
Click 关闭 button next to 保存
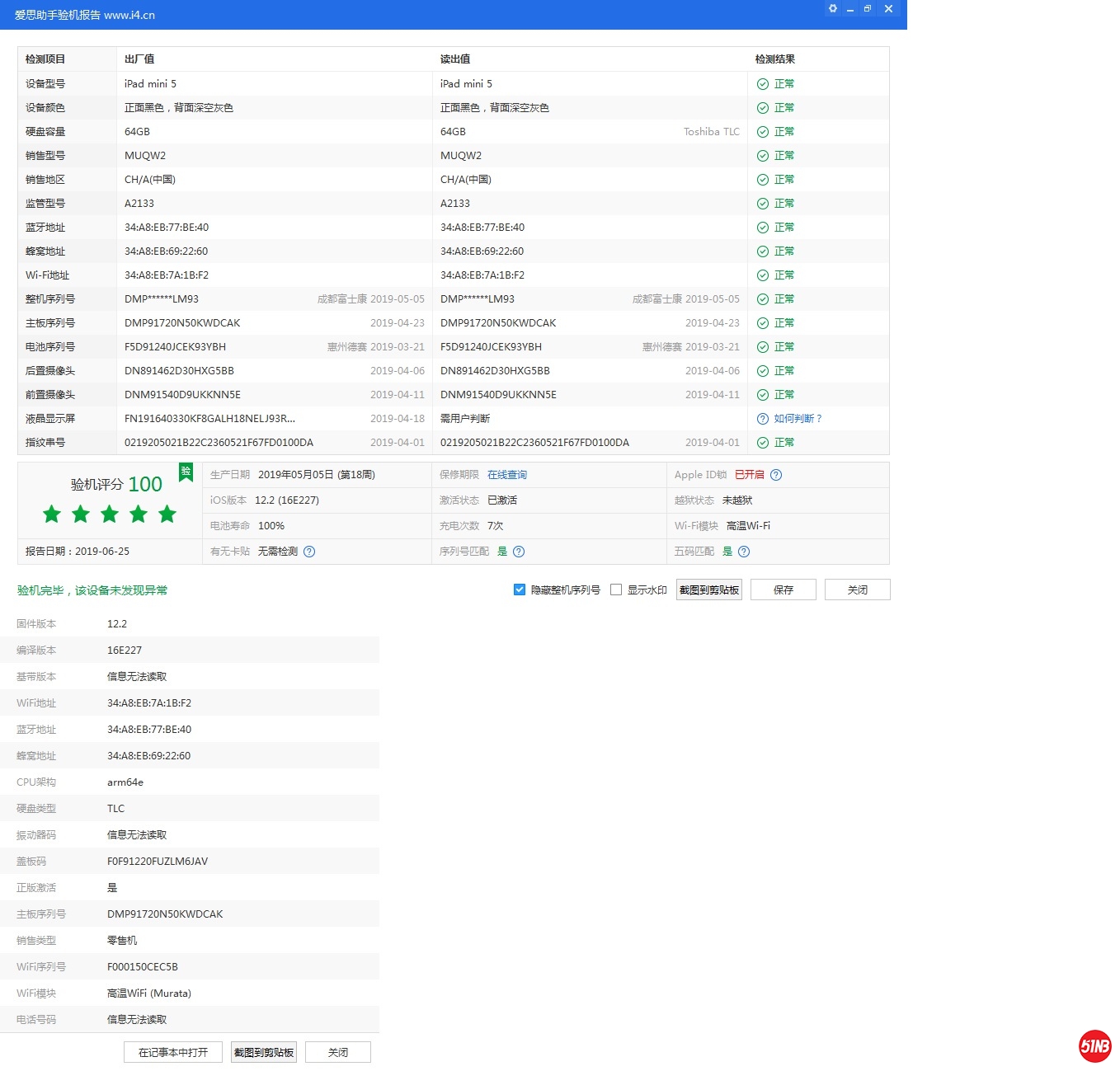pyautogui.click(x=857, y=590)
